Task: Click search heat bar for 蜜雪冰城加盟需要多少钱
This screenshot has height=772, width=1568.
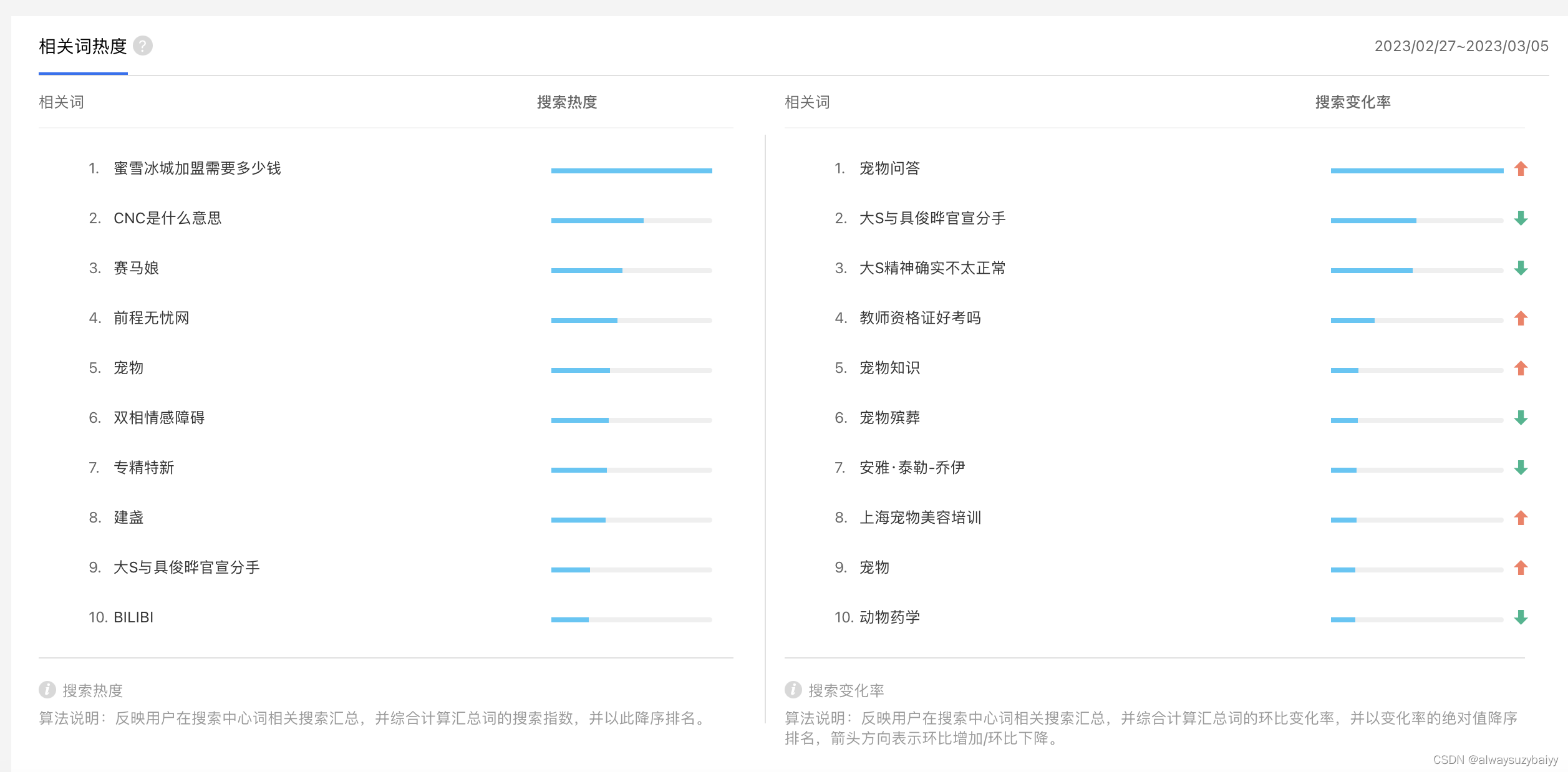Action: click(x=631, y=170)
